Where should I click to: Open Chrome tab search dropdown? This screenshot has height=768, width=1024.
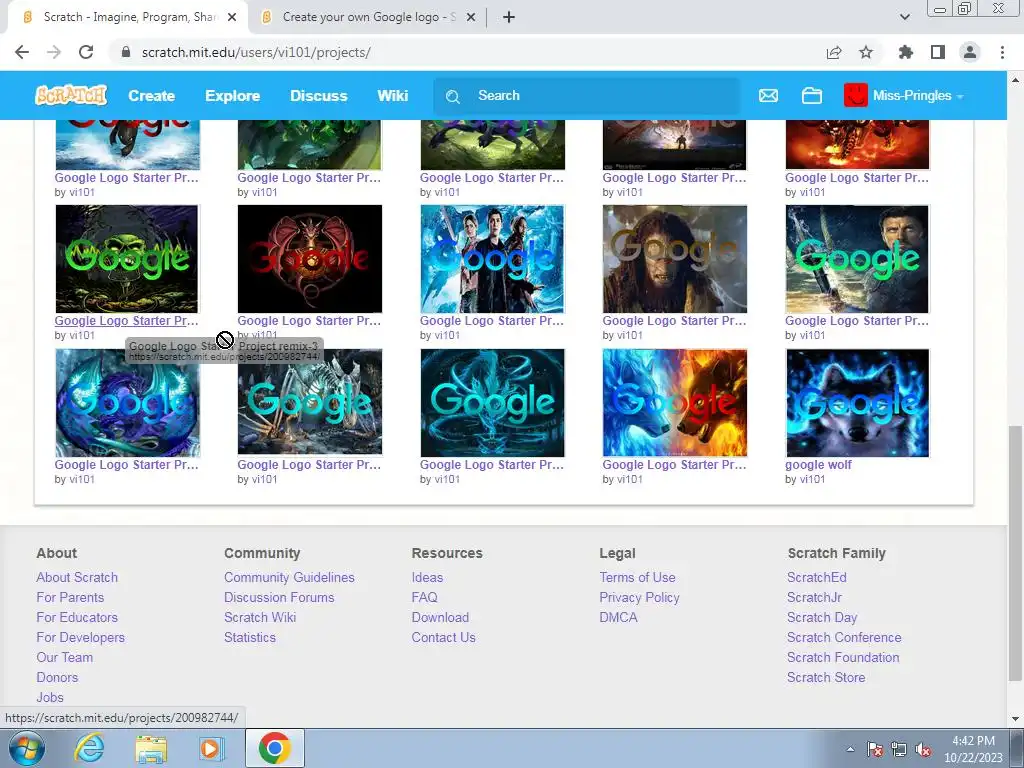904,17
